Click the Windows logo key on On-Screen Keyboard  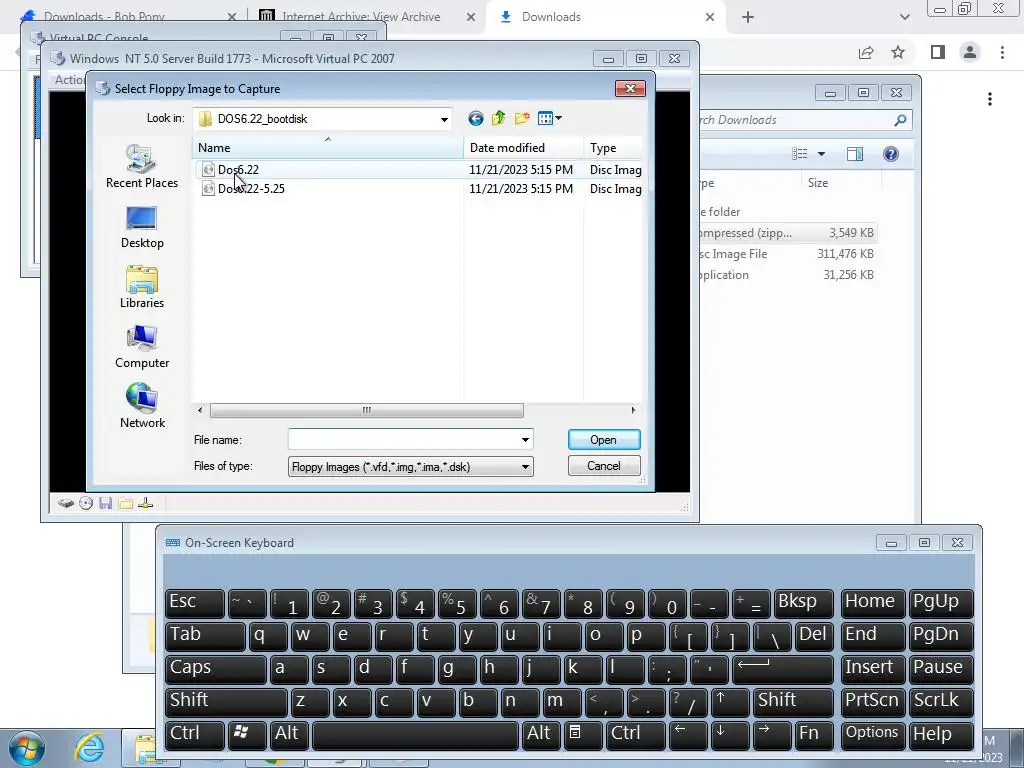[x=247, y=734]
